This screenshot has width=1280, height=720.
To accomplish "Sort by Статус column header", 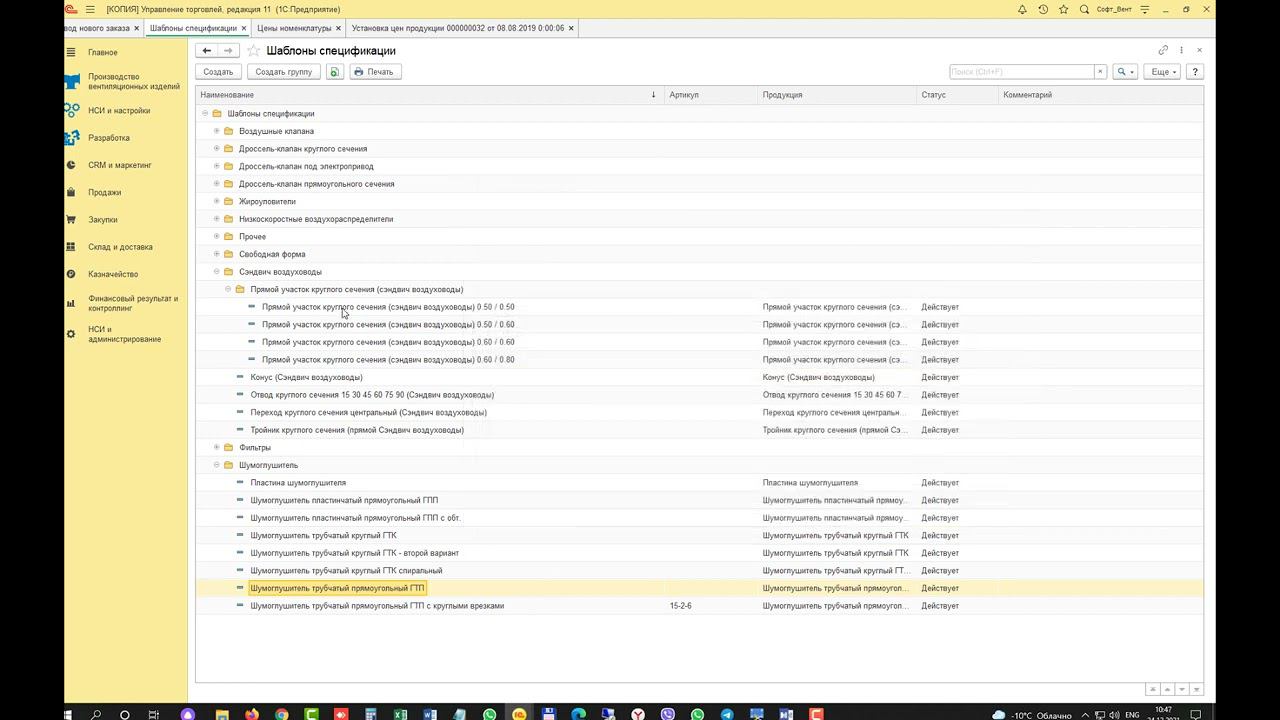I will (958, 95).
